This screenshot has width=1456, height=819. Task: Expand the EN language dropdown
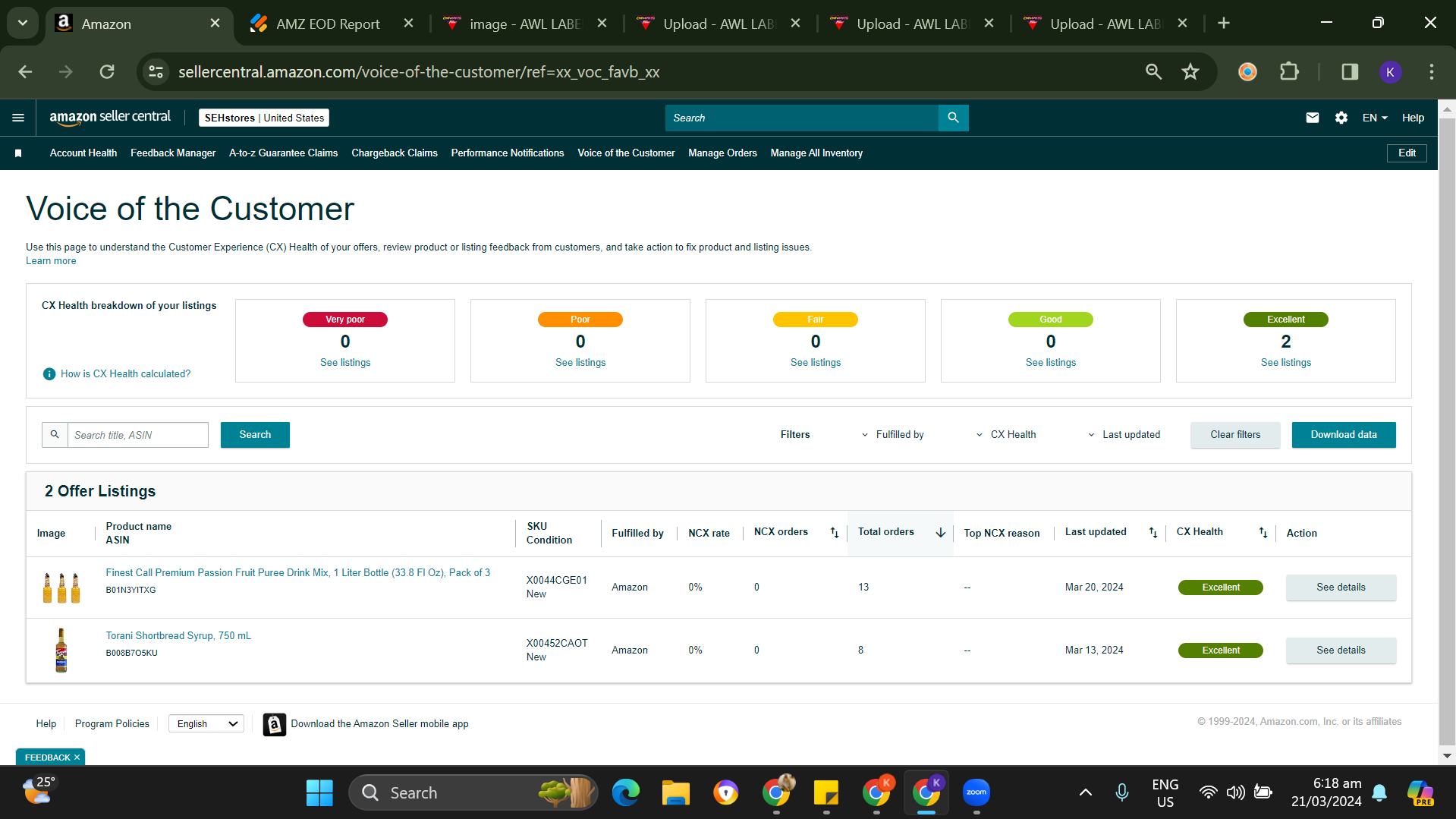click(1375, 118)
